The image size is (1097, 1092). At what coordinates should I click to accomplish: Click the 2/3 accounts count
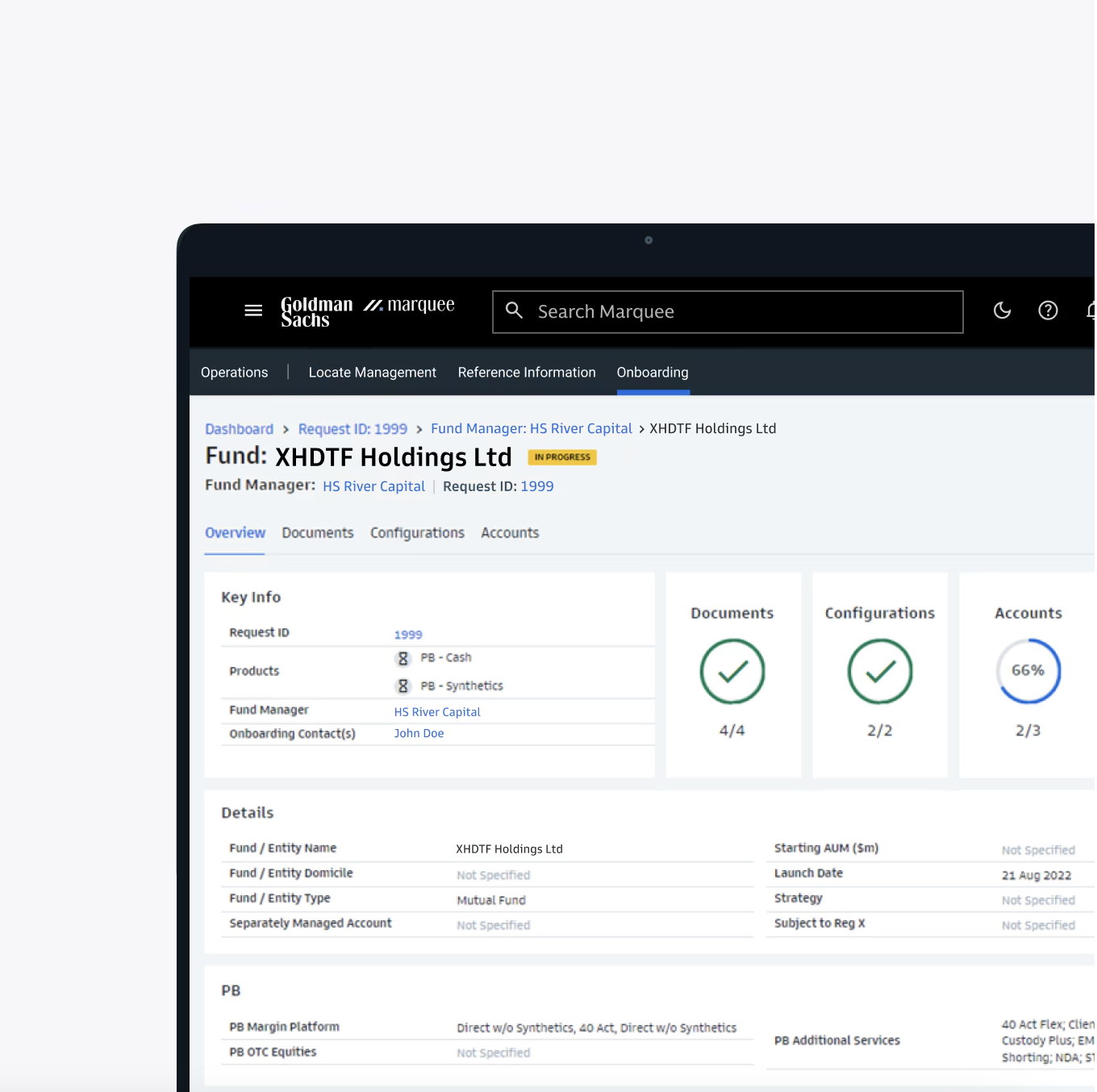point(1028,731)
